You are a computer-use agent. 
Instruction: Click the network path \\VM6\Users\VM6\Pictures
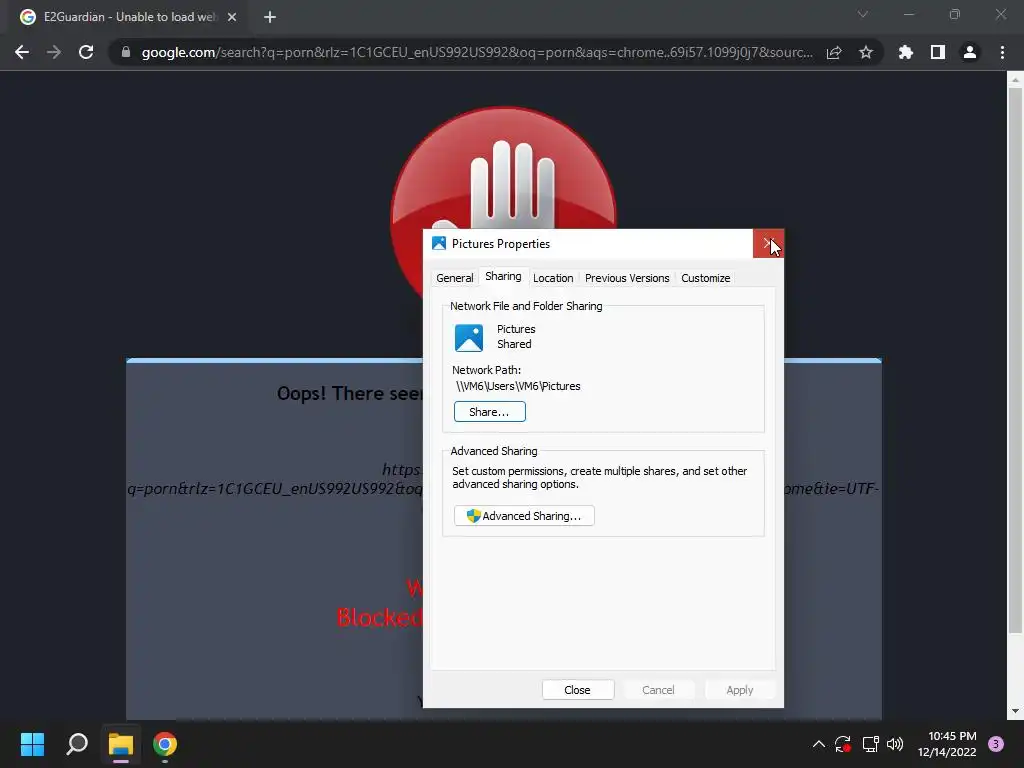(x=518, y=386)
